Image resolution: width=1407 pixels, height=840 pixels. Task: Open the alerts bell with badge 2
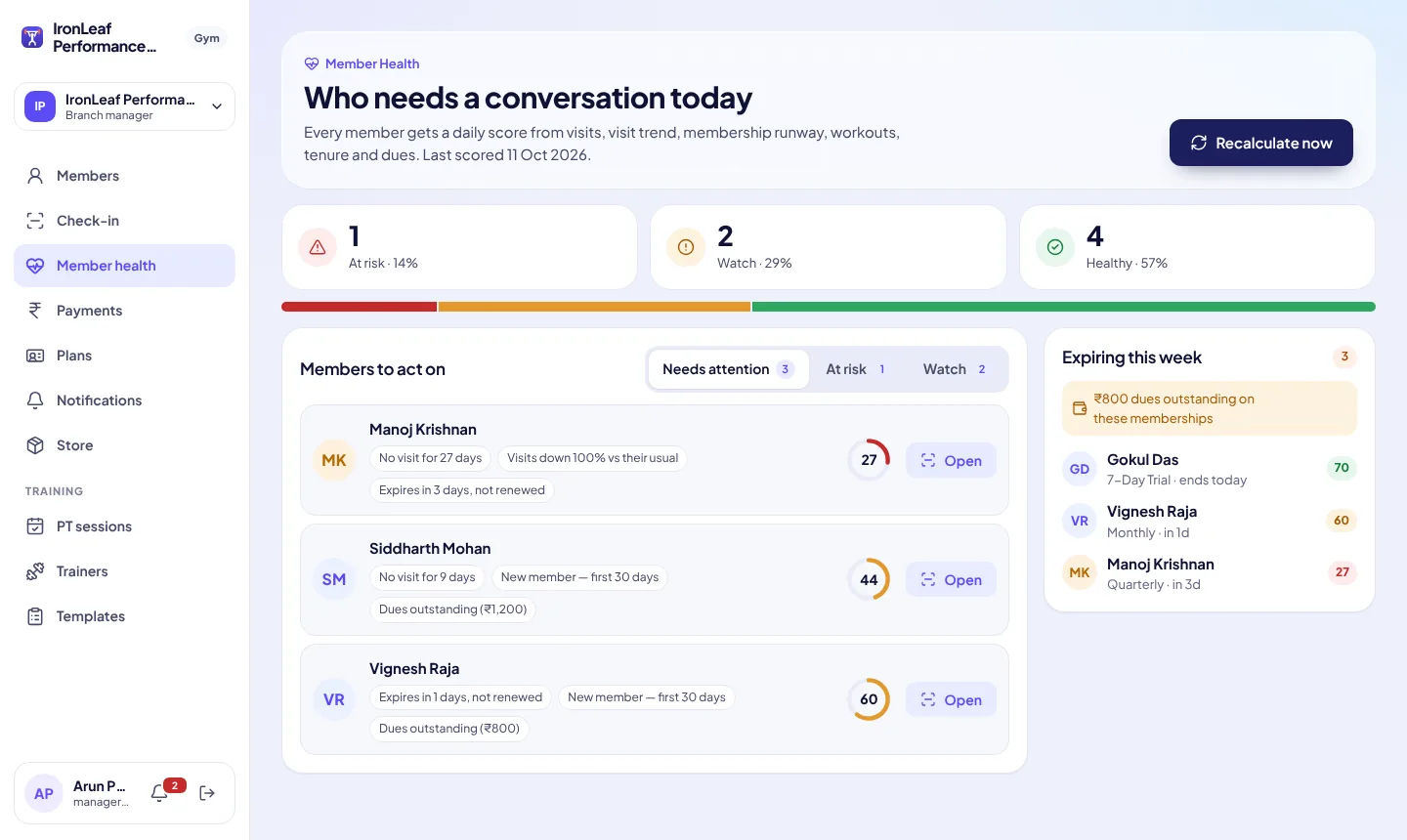[160, 793]
